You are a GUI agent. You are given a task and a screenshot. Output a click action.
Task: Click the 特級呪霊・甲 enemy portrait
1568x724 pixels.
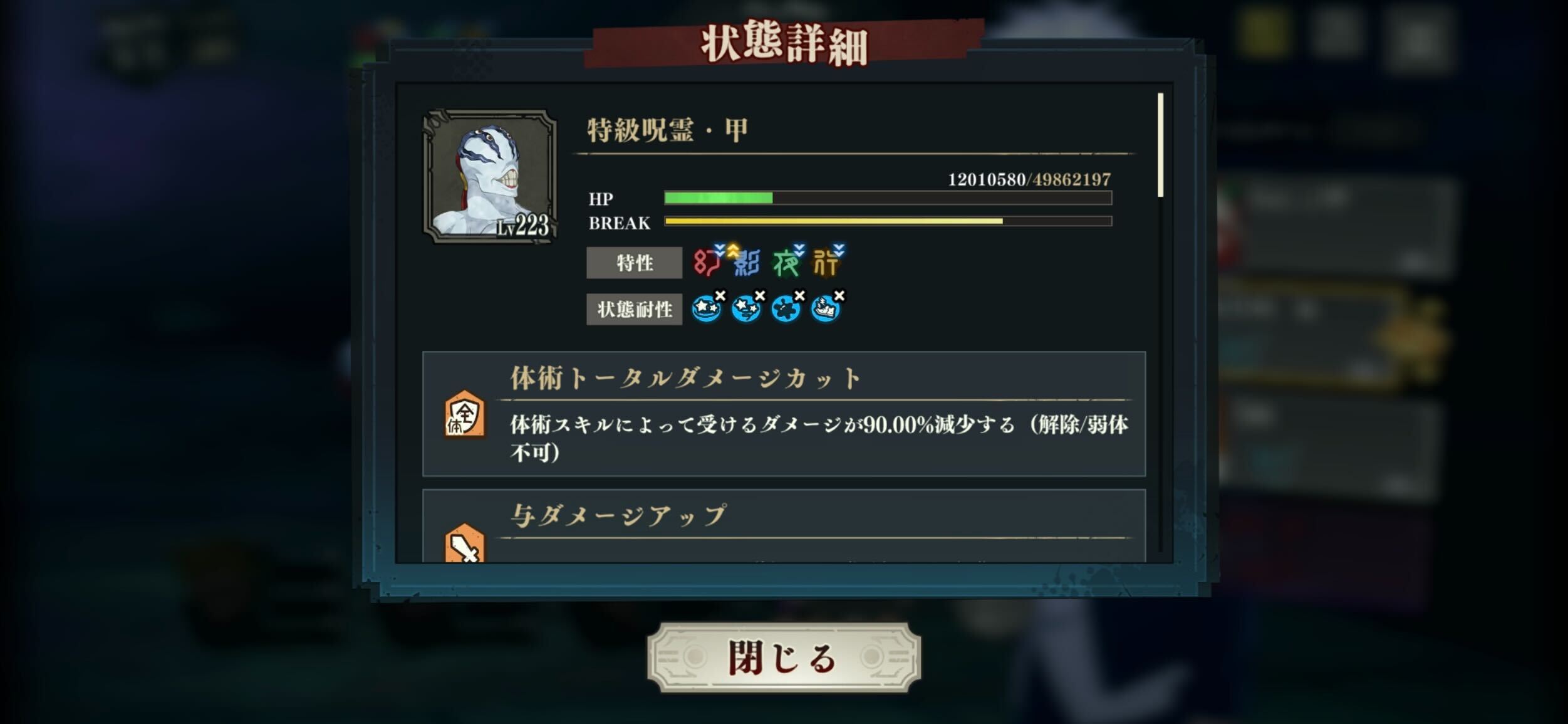pyautogui.click(x=490, y=176)
